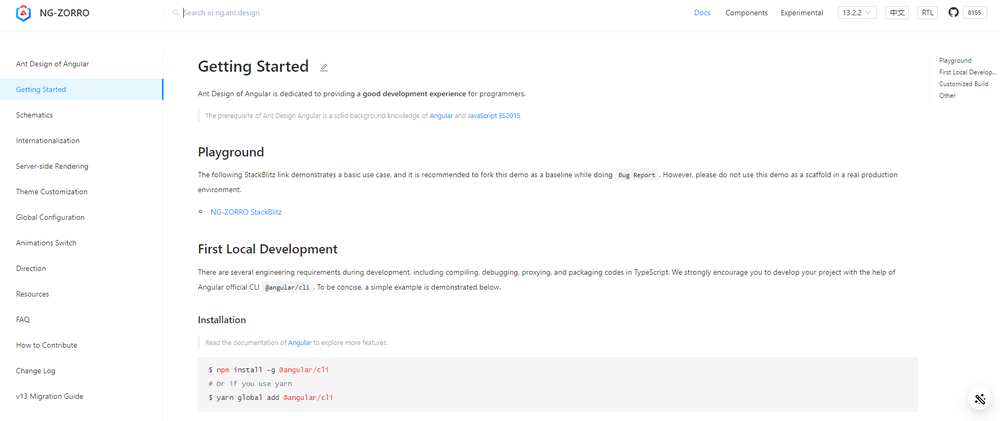Switch language with the 中文 button
1000x421 pixels.
pyautogui.click(x=897, y=13)
